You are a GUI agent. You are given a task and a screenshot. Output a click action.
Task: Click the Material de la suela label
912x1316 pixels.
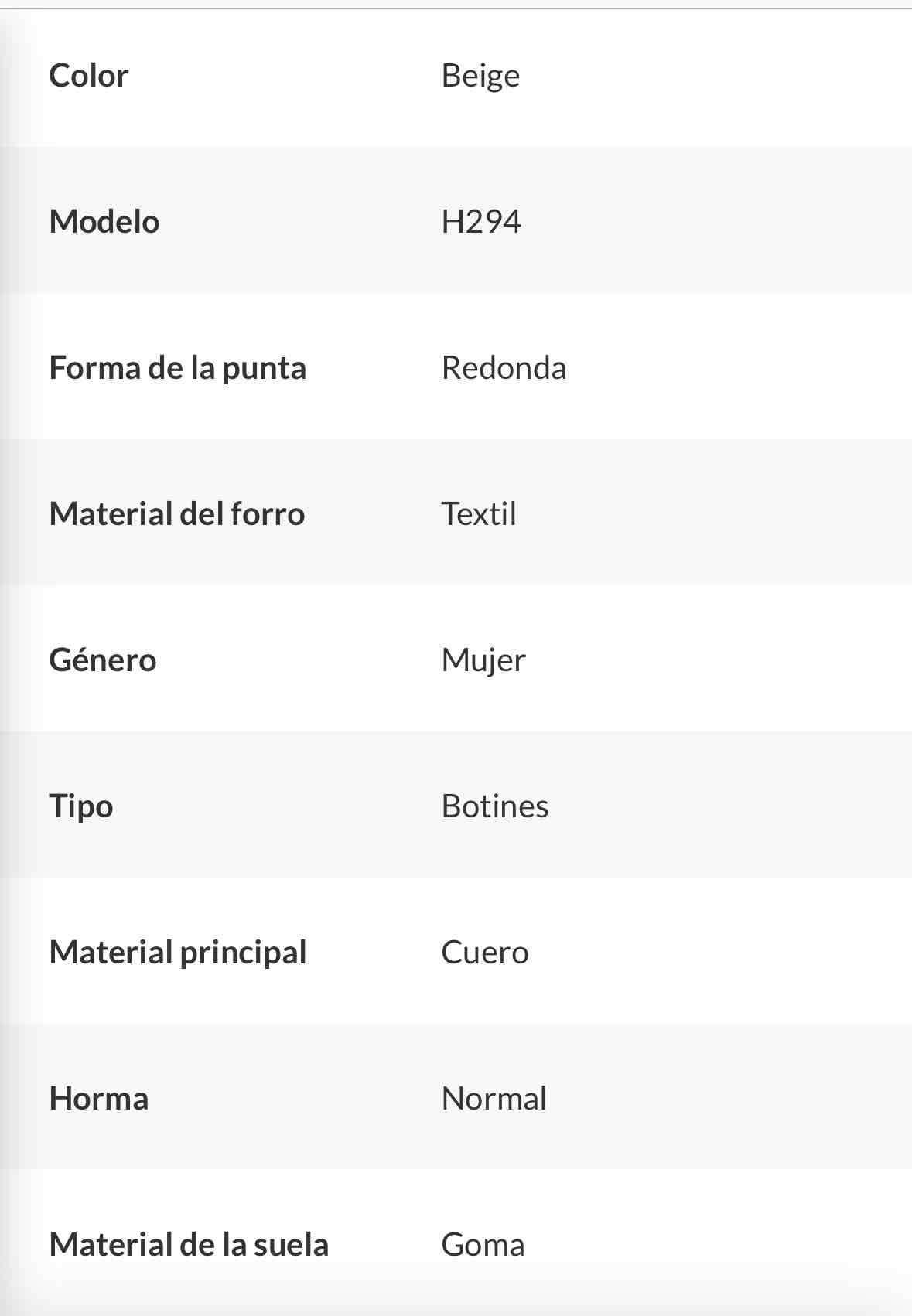[x=189, y=1245]
